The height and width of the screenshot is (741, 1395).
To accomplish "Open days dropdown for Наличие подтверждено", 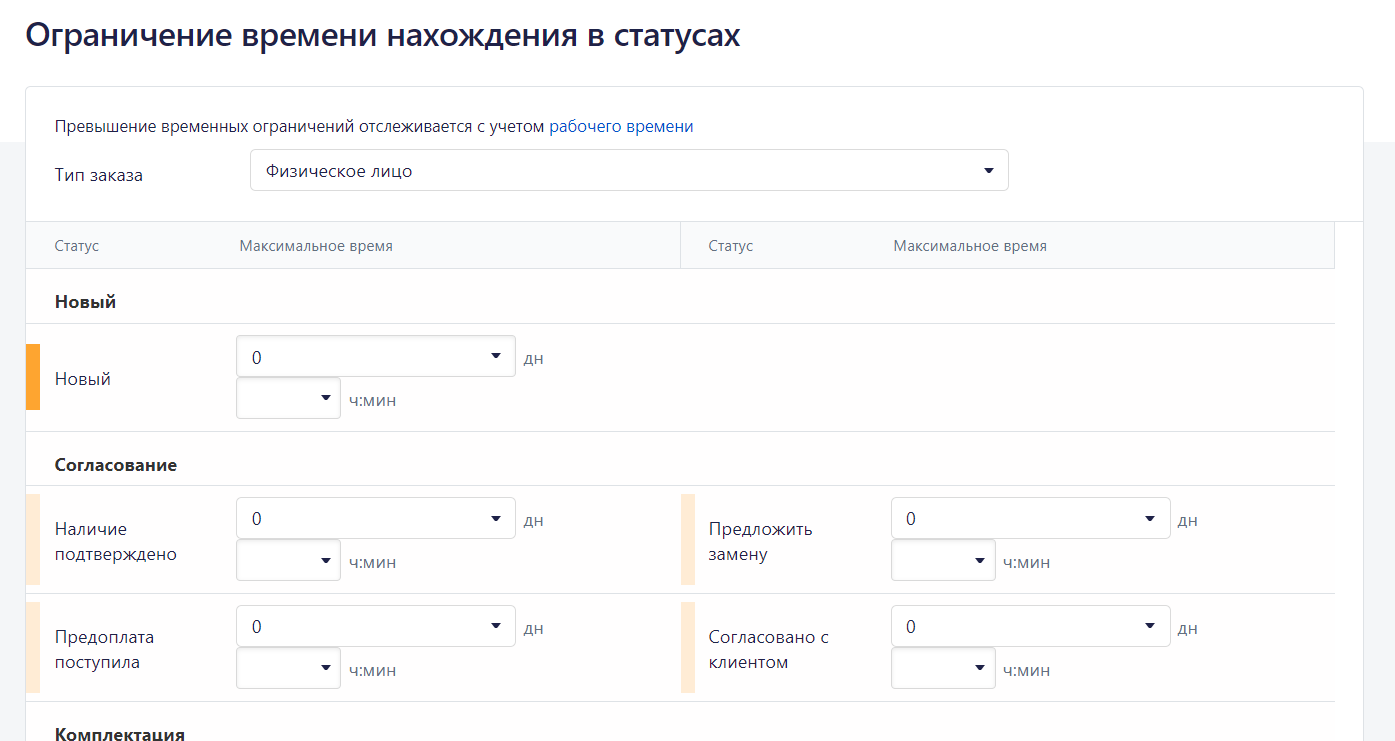I will [x=376, y=519].
